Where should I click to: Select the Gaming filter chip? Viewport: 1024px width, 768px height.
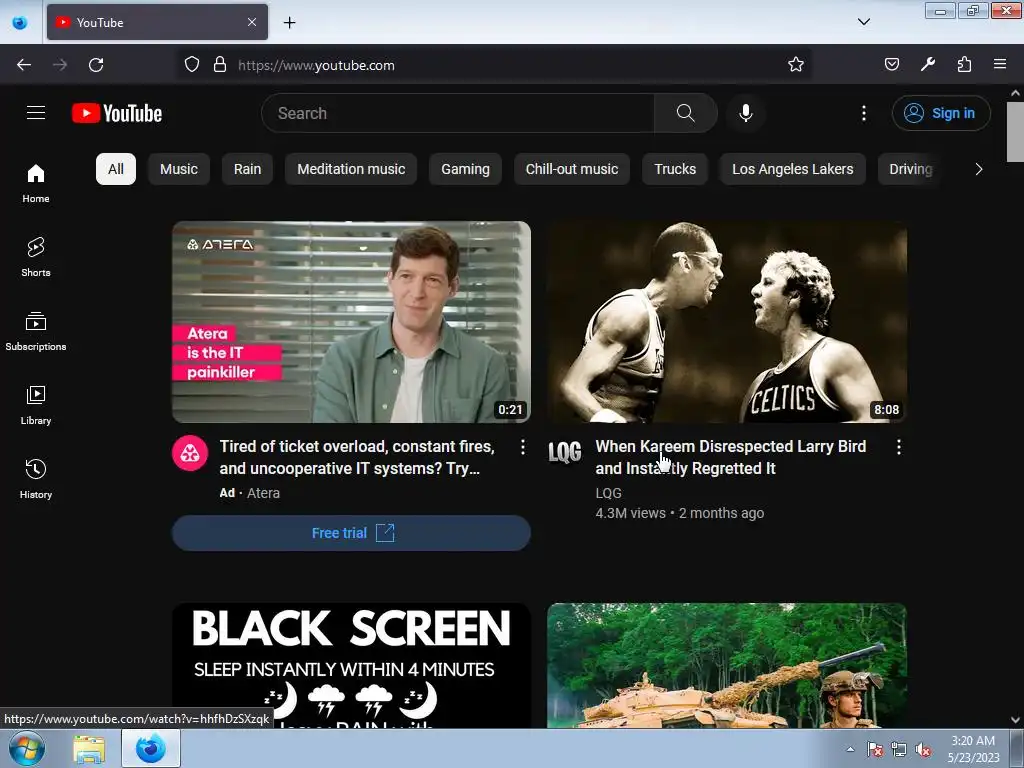(x=465, y=169)
